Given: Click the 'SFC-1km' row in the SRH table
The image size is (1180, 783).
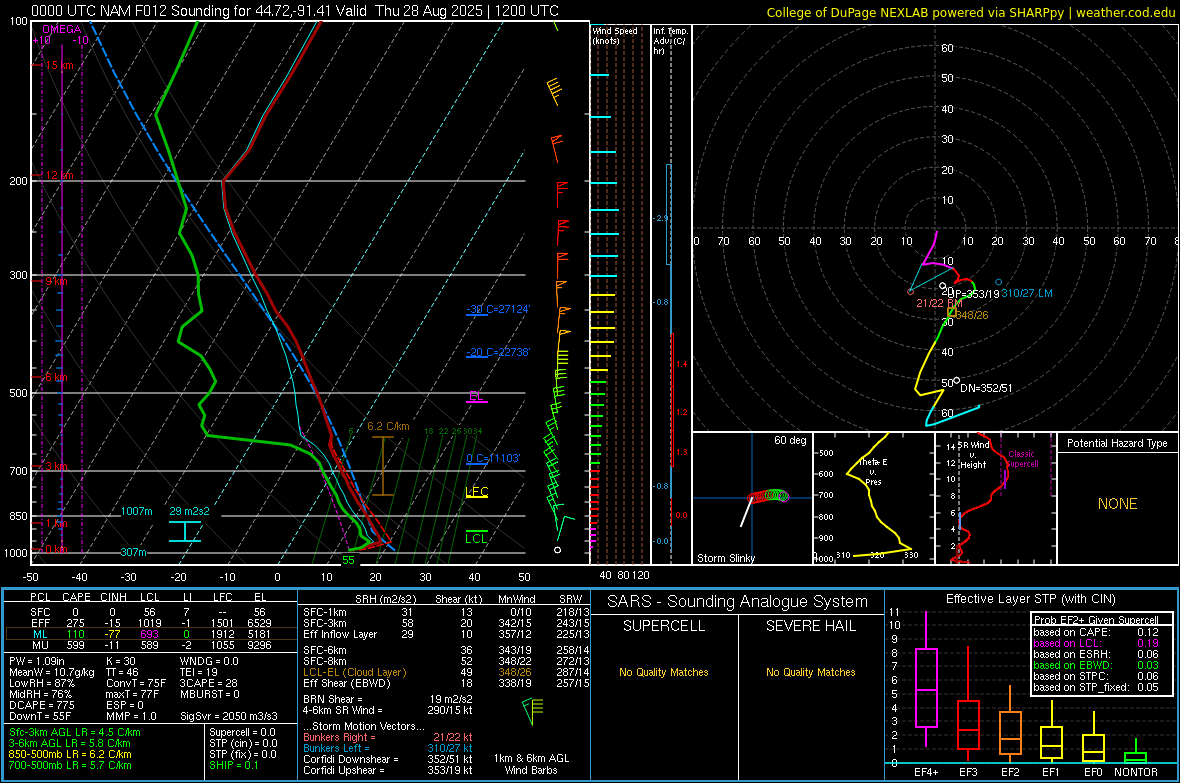Looking at the screenshot, I should pos(446,612).
